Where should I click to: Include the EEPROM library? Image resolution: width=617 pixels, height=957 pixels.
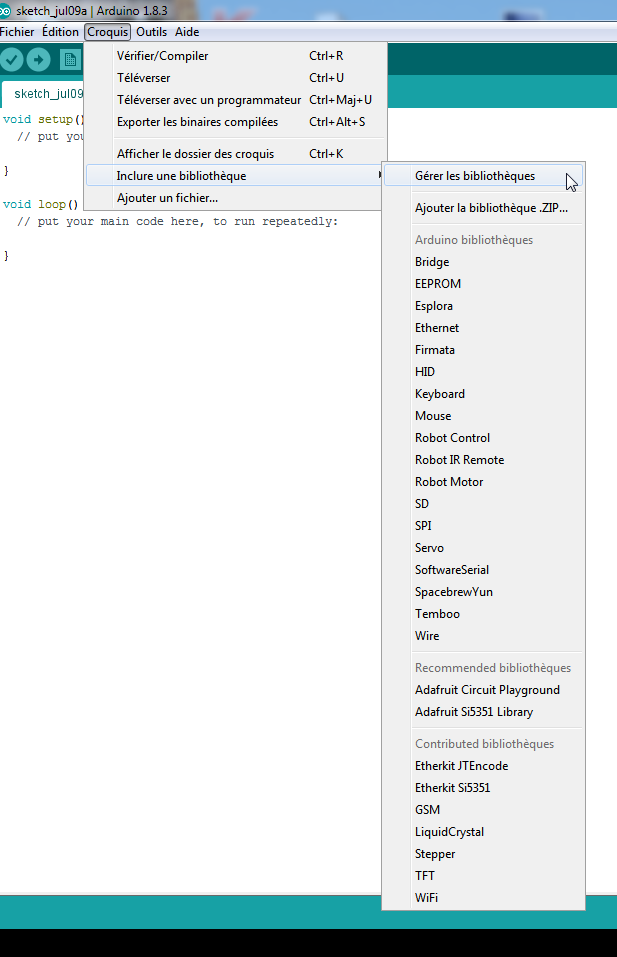(x=483, y=284)
